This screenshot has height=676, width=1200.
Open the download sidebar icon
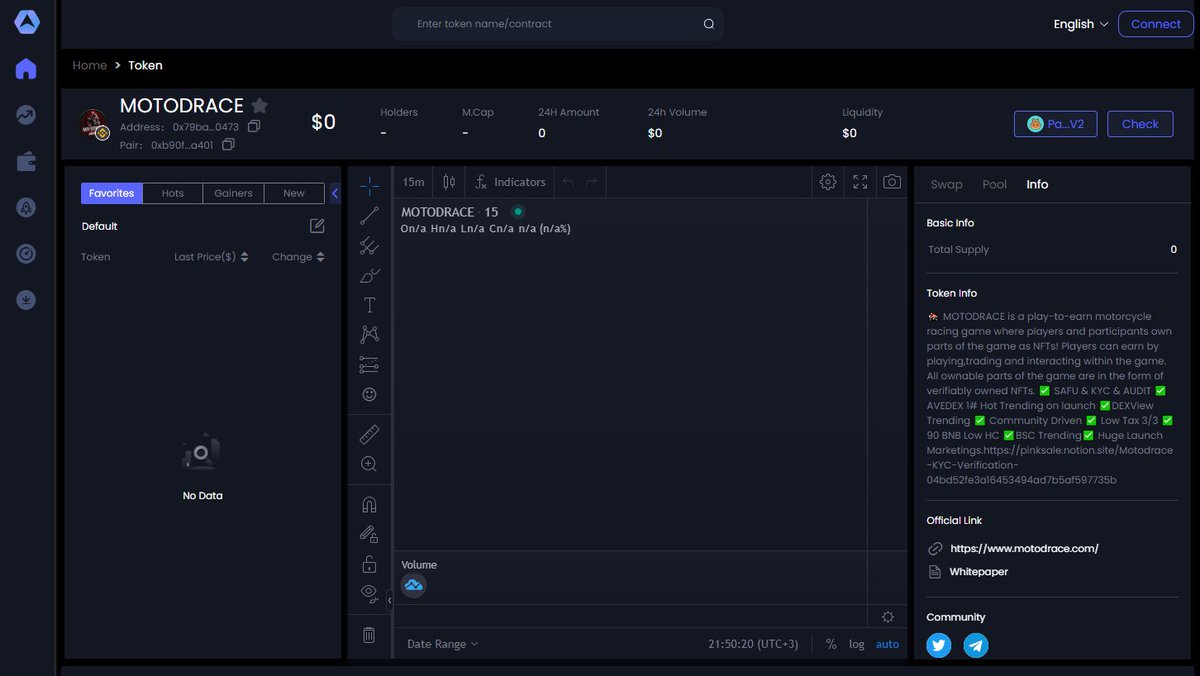[x=26, y=300]
